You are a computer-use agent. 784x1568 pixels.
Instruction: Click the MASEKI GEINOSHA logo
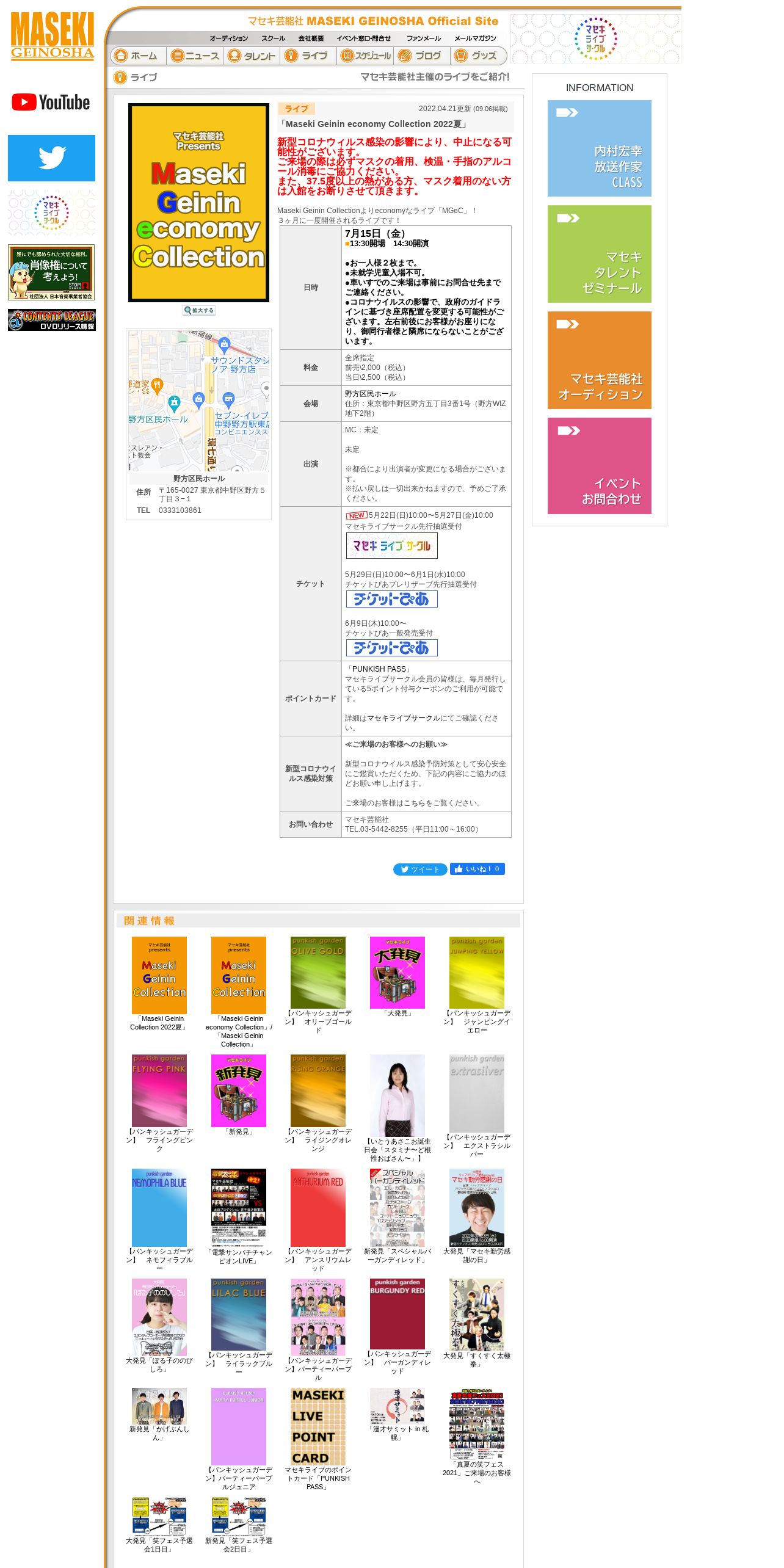52,36
